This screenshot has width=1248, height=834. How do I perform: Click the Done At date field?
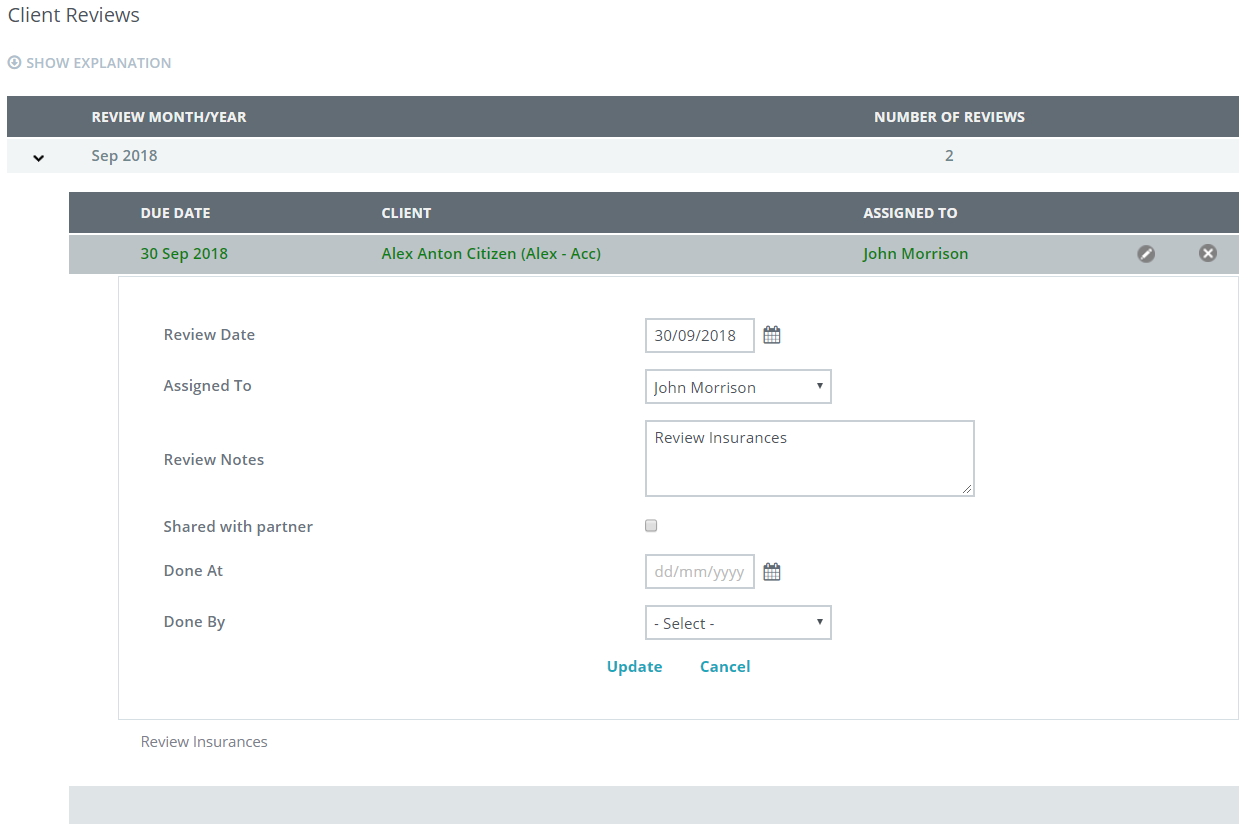pos(699,572)
